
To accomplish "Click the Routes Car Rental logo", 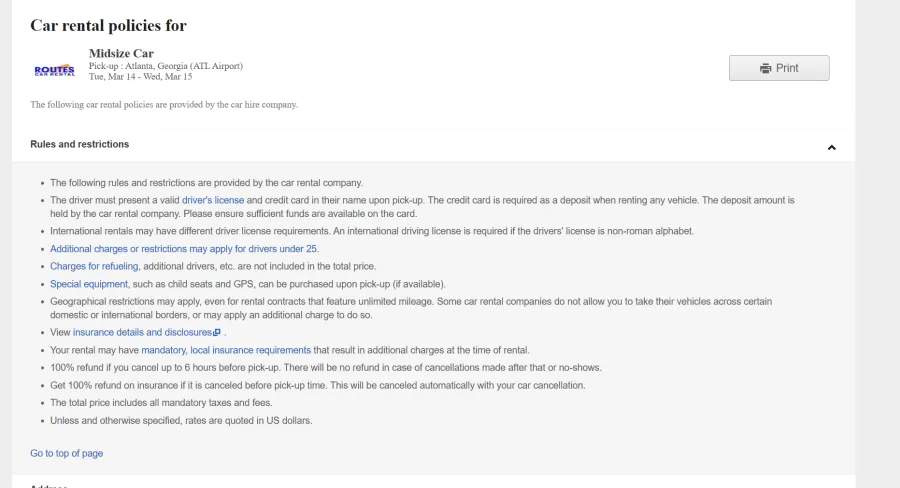I will pos(54,70).
